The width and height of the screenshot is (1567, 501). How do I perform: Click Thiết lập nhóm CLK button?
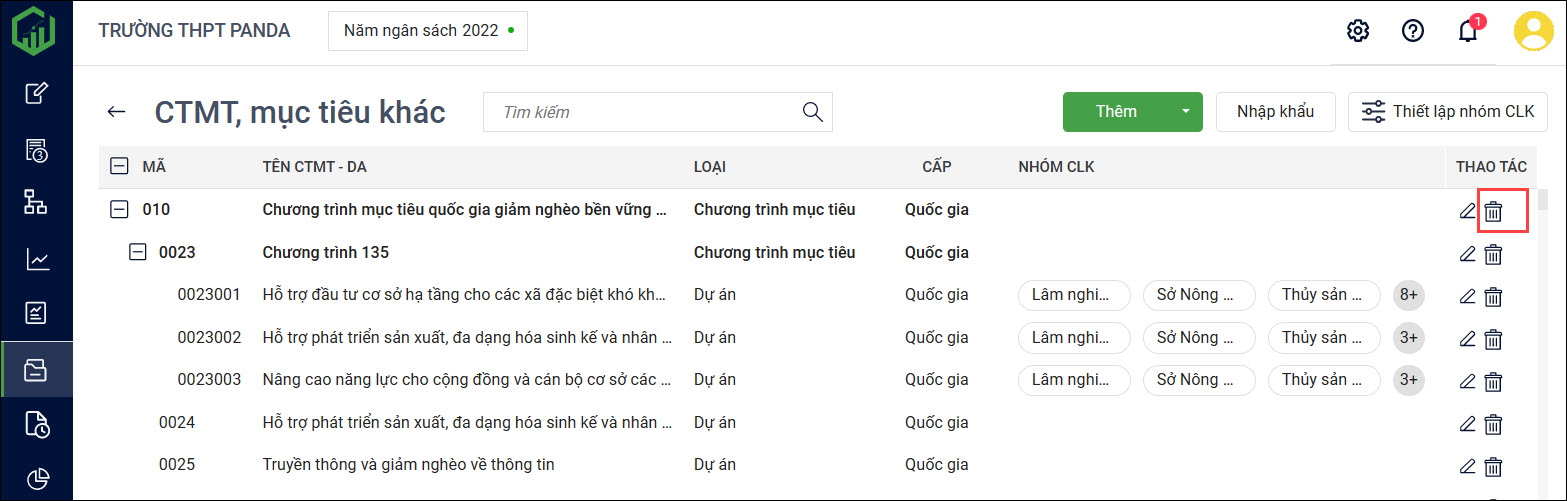1448,112
